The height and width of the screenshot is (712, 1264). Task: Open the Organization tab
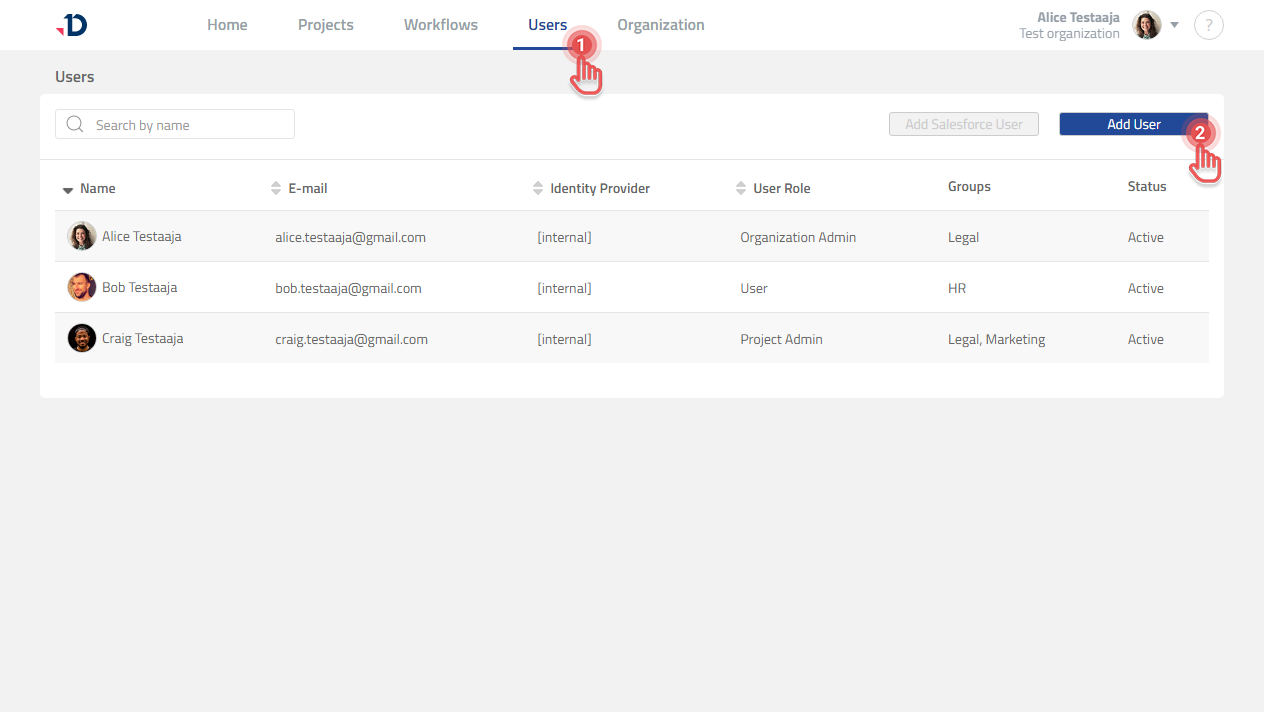coord(660,25)
